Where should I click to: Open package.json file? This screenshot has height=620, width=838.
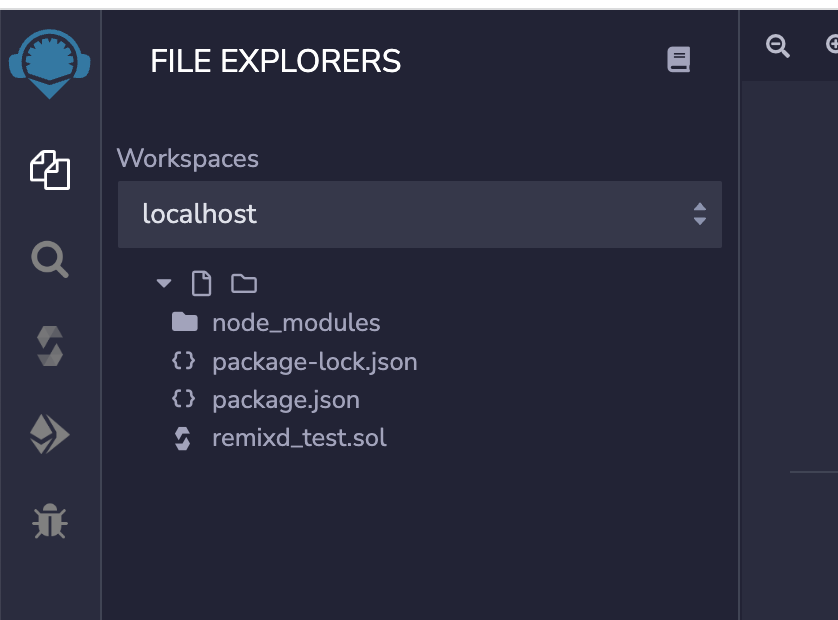tap(286, 400)
